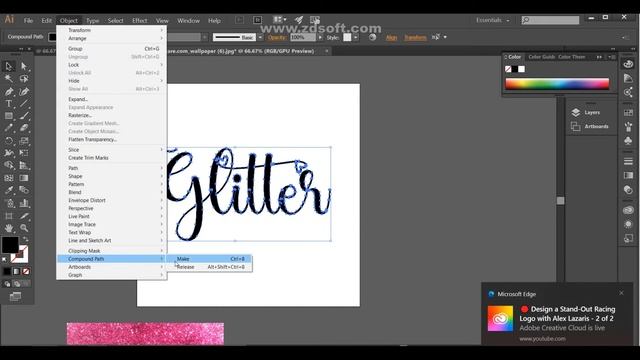640x360 pixels.
Task: Choose Expand... in Object menu
Action: [111, 99]
